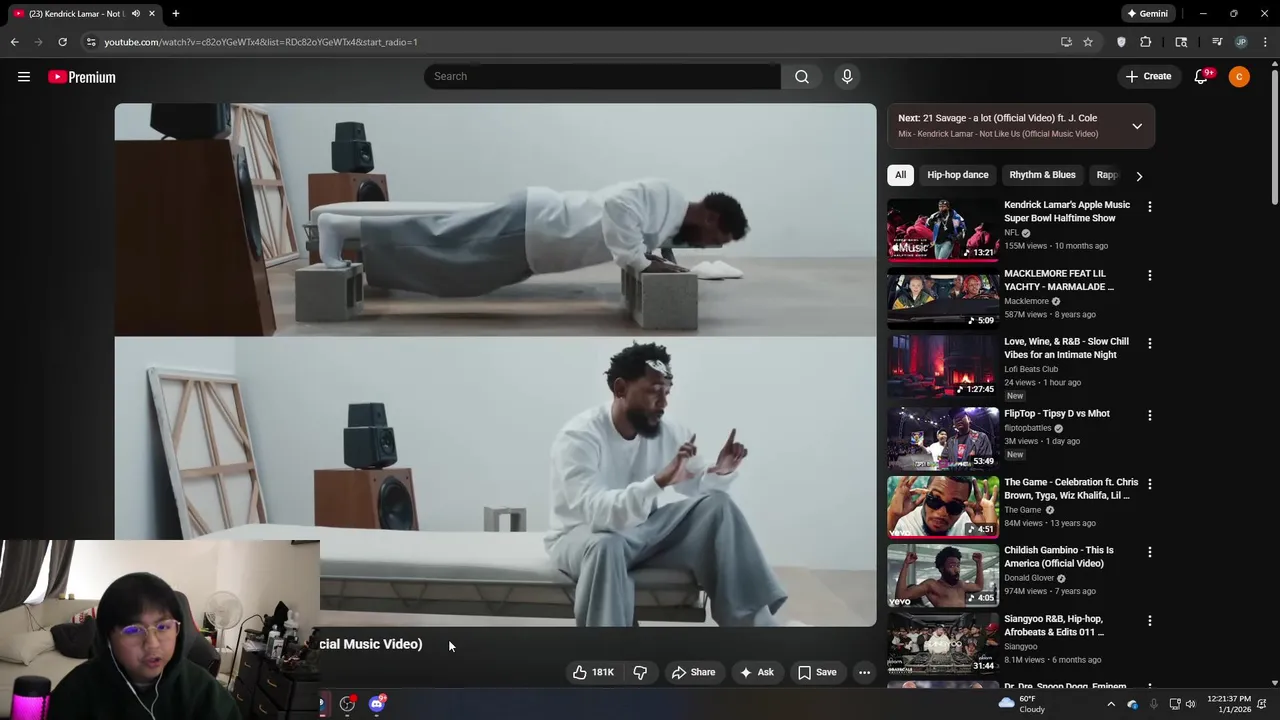Viewport: 1280px width, 720px height.
Task: Select the All filter chip
Action: click(x=900, y=175)
